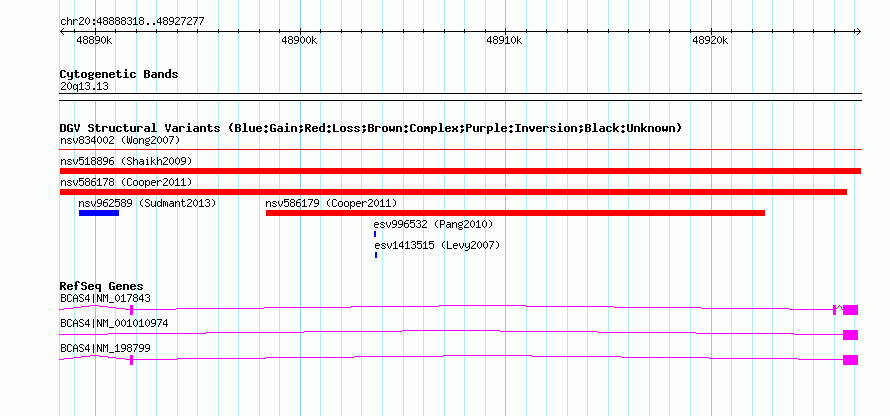Click esv1413515 (Levy2007) label
The width and height of the screenshot is (890, 416).
tap(437, 246)
